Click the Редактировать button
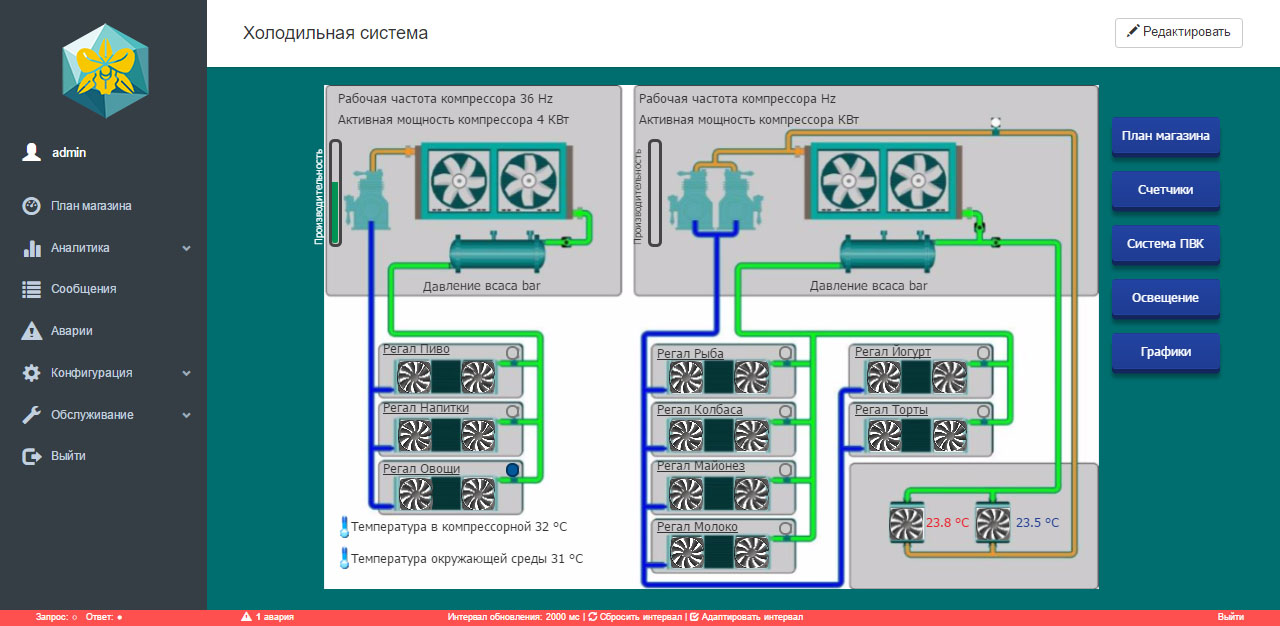1280x626 pixels. (x=1179, y=32)
